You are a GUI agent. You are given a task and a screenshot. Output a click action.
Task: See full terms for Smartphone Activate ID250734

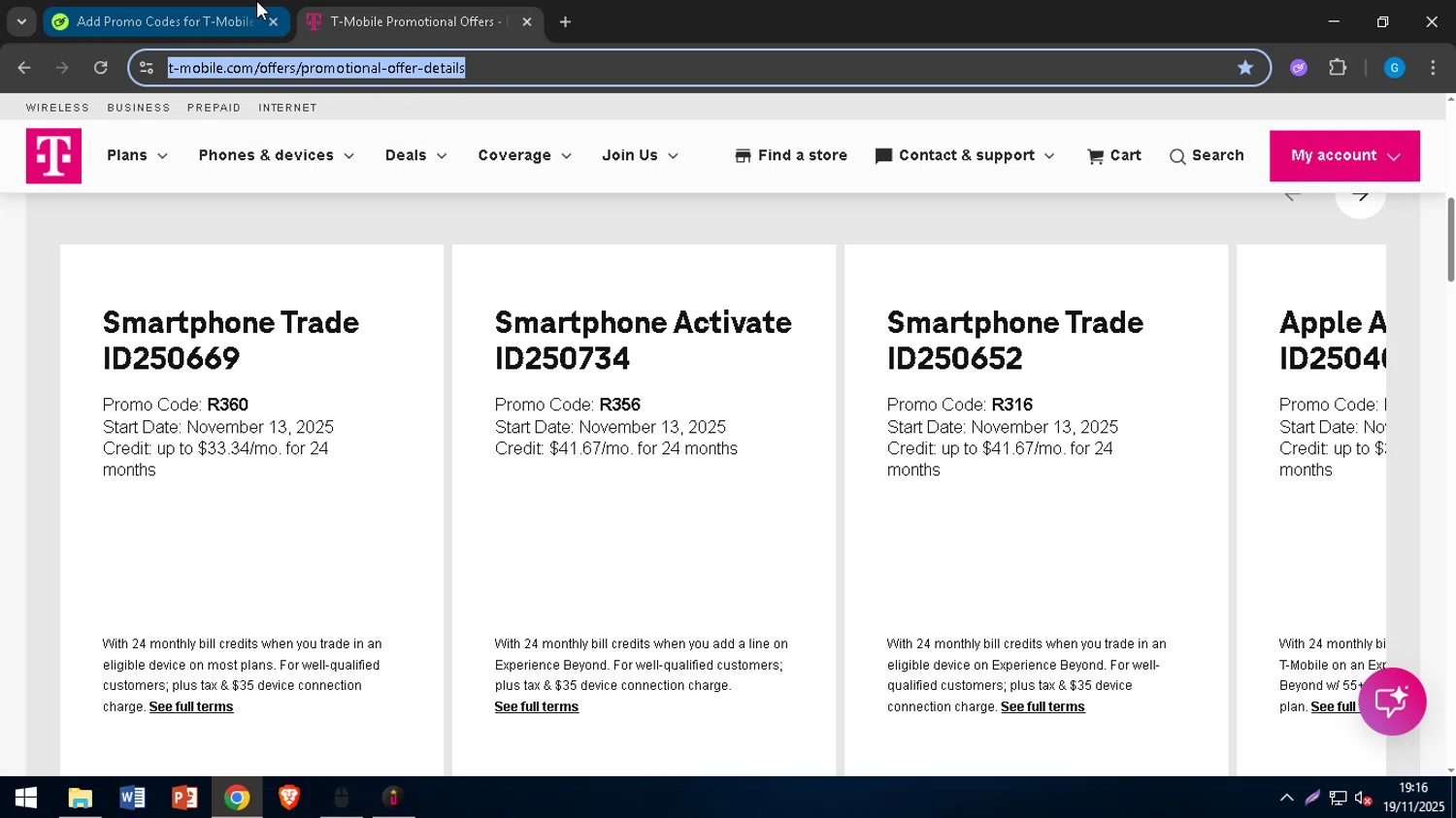tap(536, 707)
